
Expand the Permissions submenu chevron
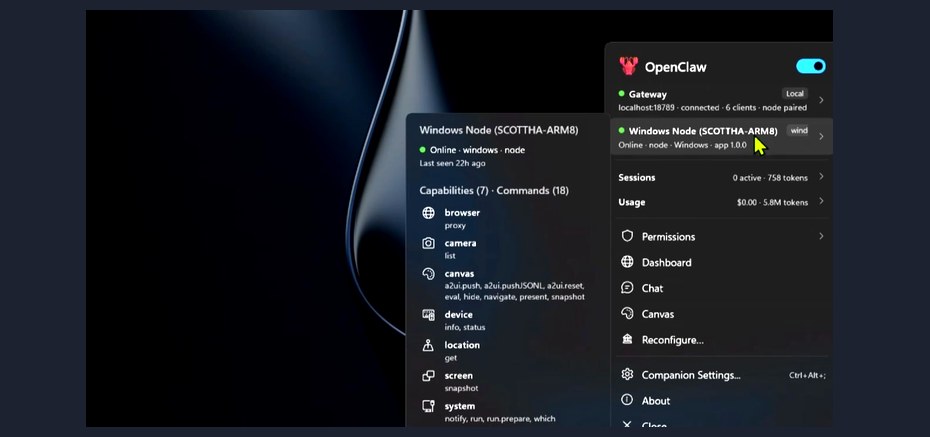(x=821, y=236)
